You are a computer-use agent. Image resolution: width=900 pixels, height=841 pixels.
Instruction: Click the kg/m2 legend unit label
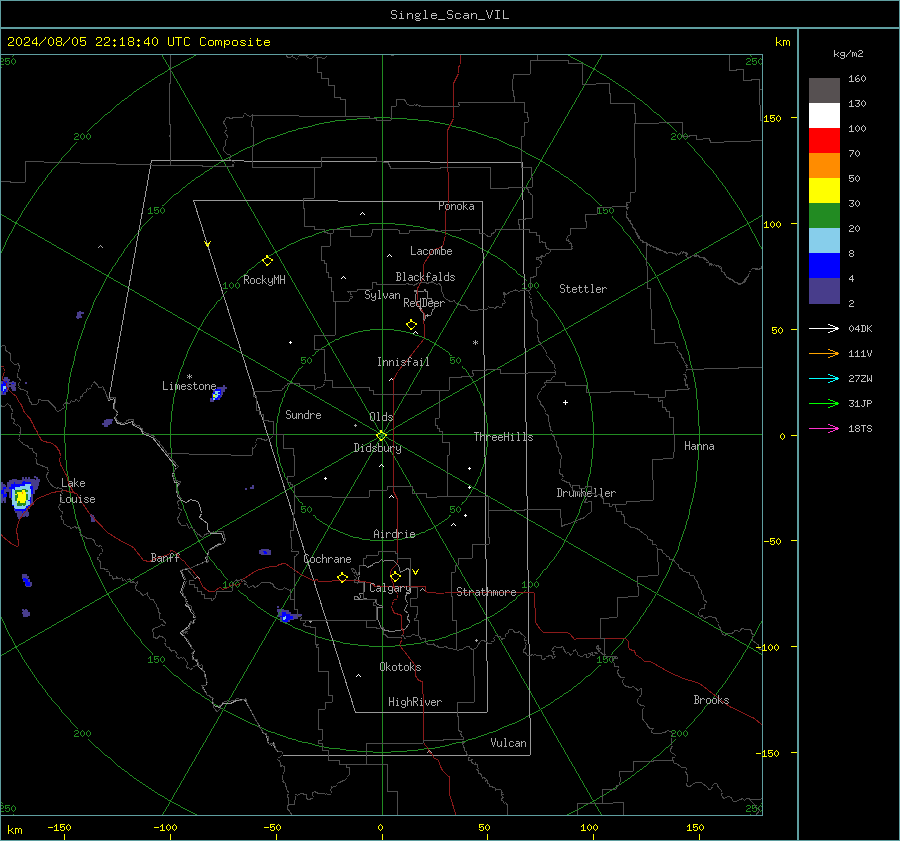(848, 54)
